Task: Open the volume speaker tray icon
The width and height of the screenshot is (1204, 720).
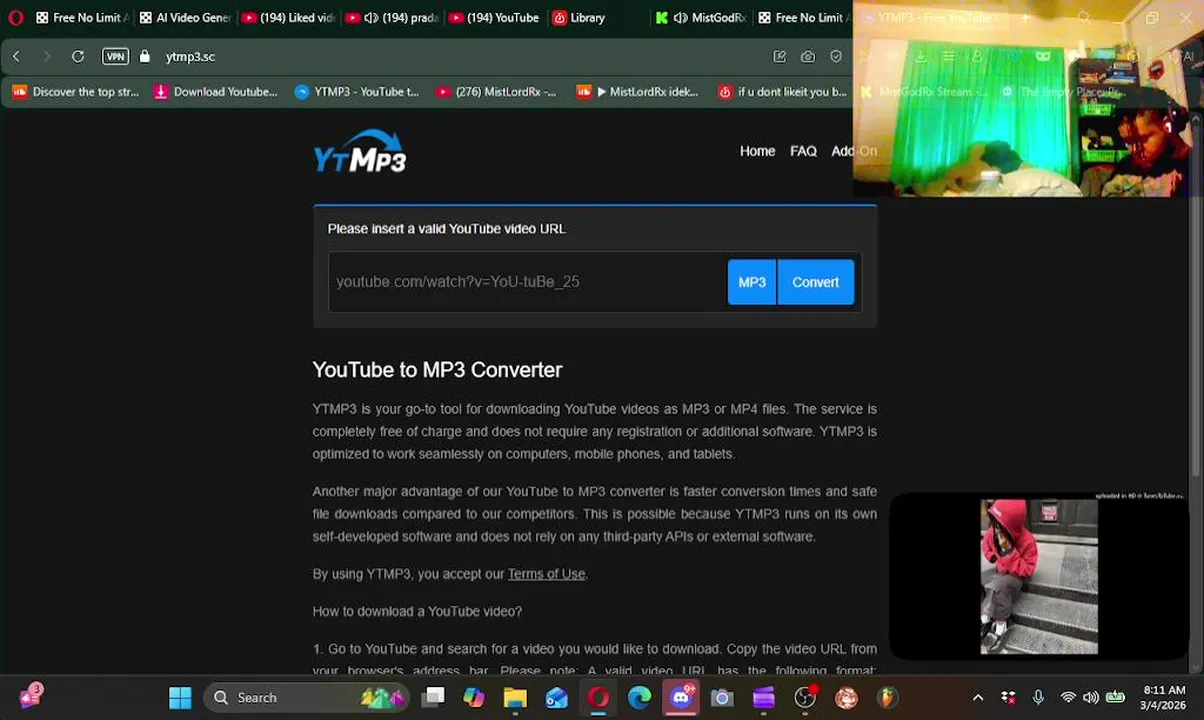Action: [x=1090, y=698]
